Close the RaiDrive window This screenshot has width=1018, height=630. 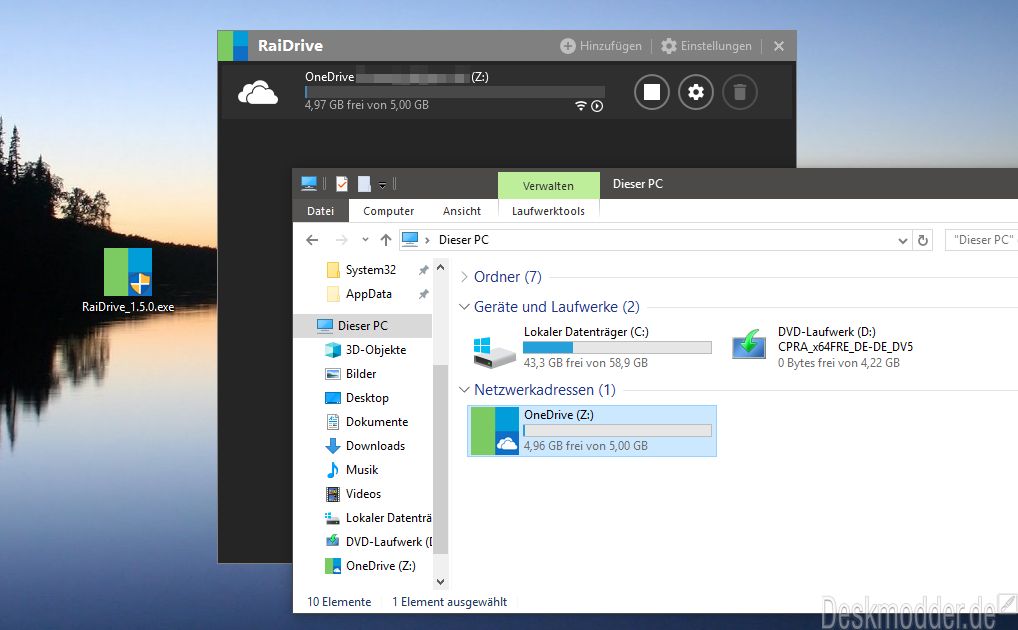779,45
